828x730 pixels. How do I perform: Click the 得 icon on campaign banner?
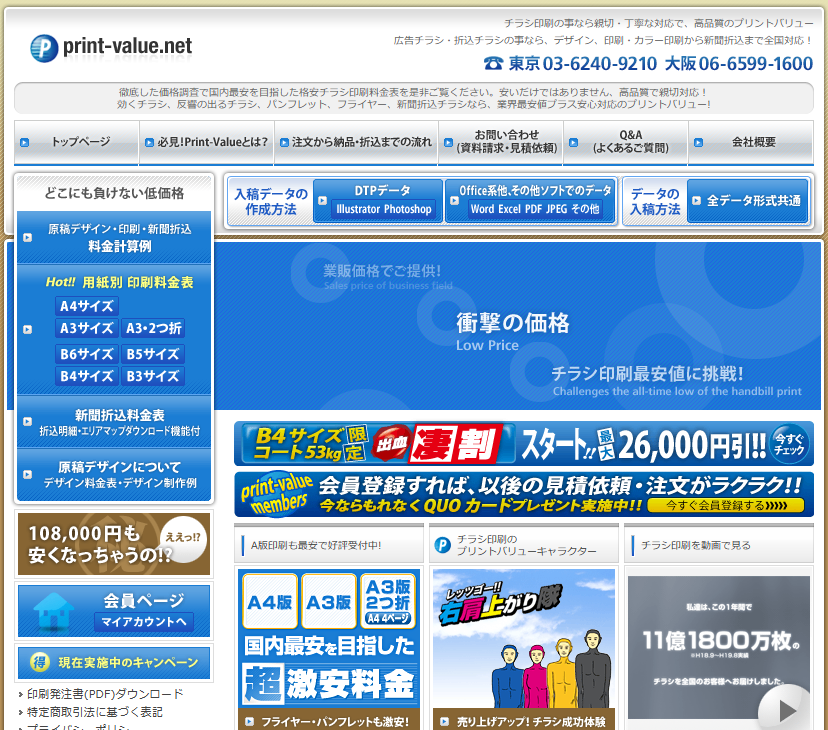pos(40,662)
